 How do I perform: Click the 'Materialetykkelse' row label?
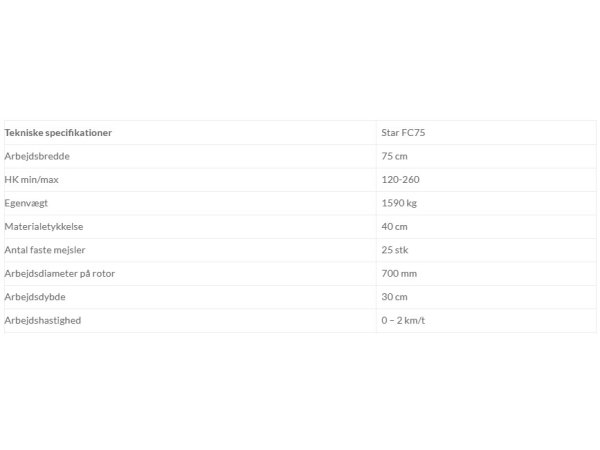pos(44,227)
